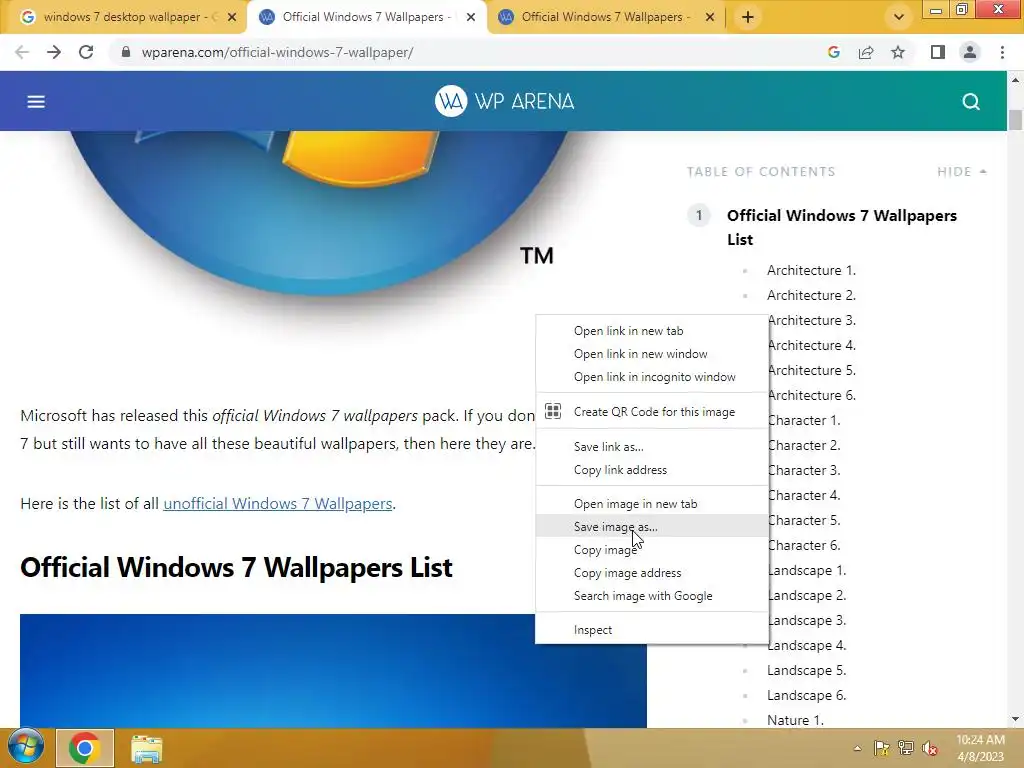
Task: Jump to 'Official Windows 7 Wallpapers List' contents entry
Action: (842, 227)
